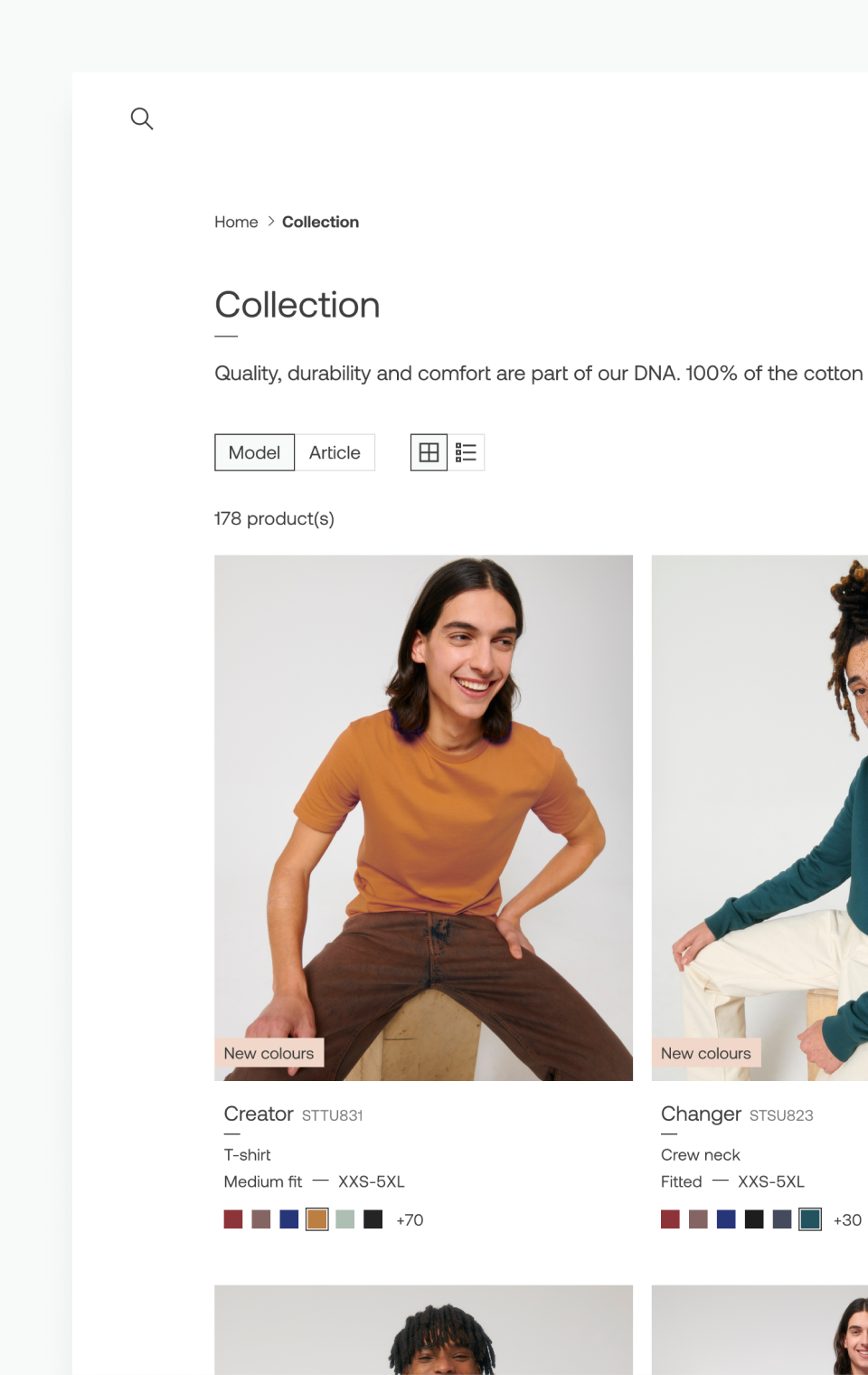Viewport: 868px width, 1375px height.
Task: Open the Creator STTU831 product title
Action: point(259,1114)
